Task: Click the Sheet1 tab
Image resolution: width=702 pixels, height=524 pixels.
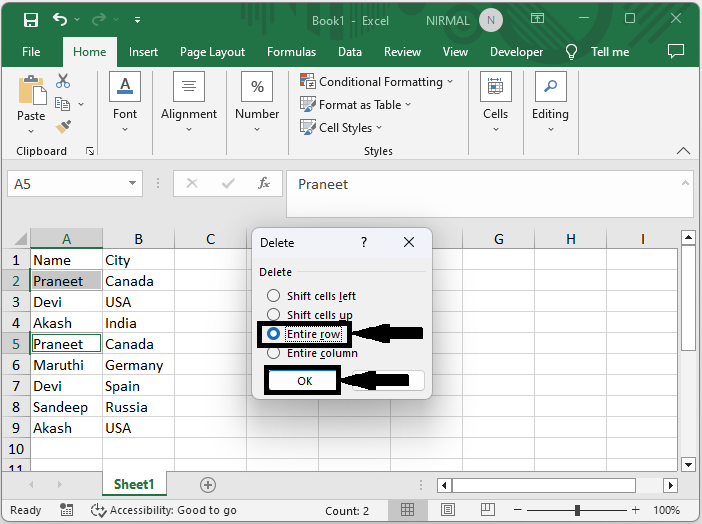Action: tap(134, 484)
